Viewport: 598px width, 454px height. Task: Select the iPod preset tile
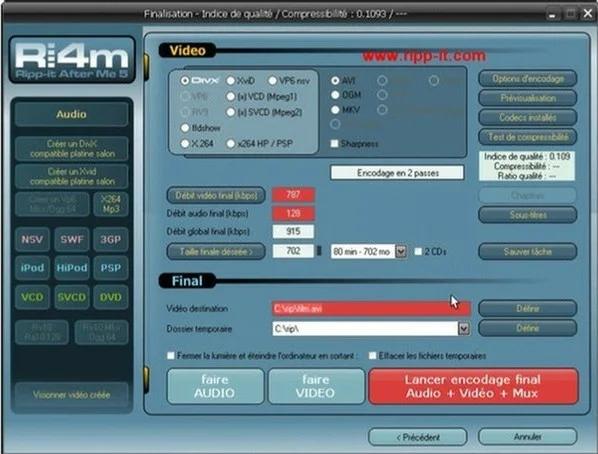click(x=32, y=268)
